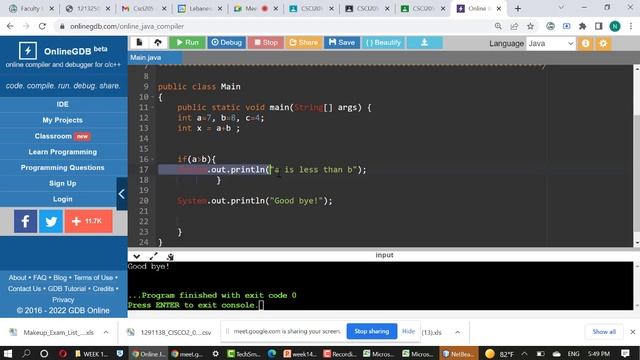
Task: Click the OnlineGDB logo
Action: [x=28, y=51]
